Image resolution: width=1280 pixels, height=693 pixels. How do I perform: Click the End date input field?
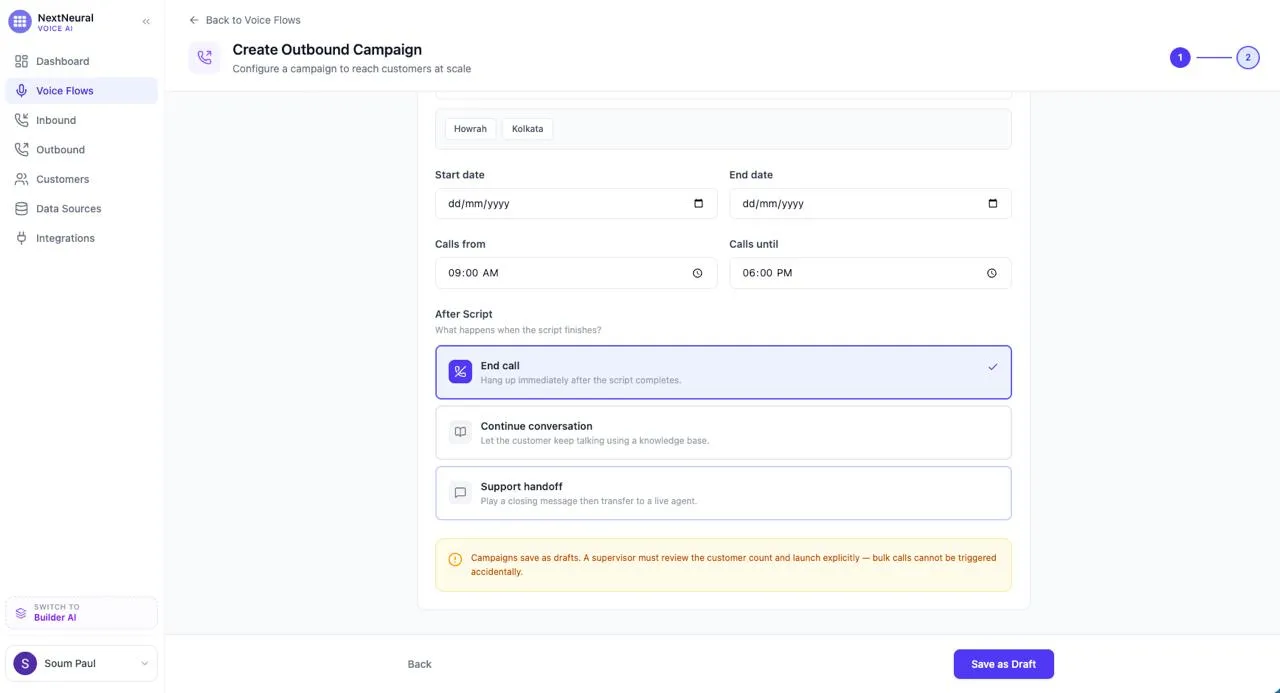click(870, 203)
